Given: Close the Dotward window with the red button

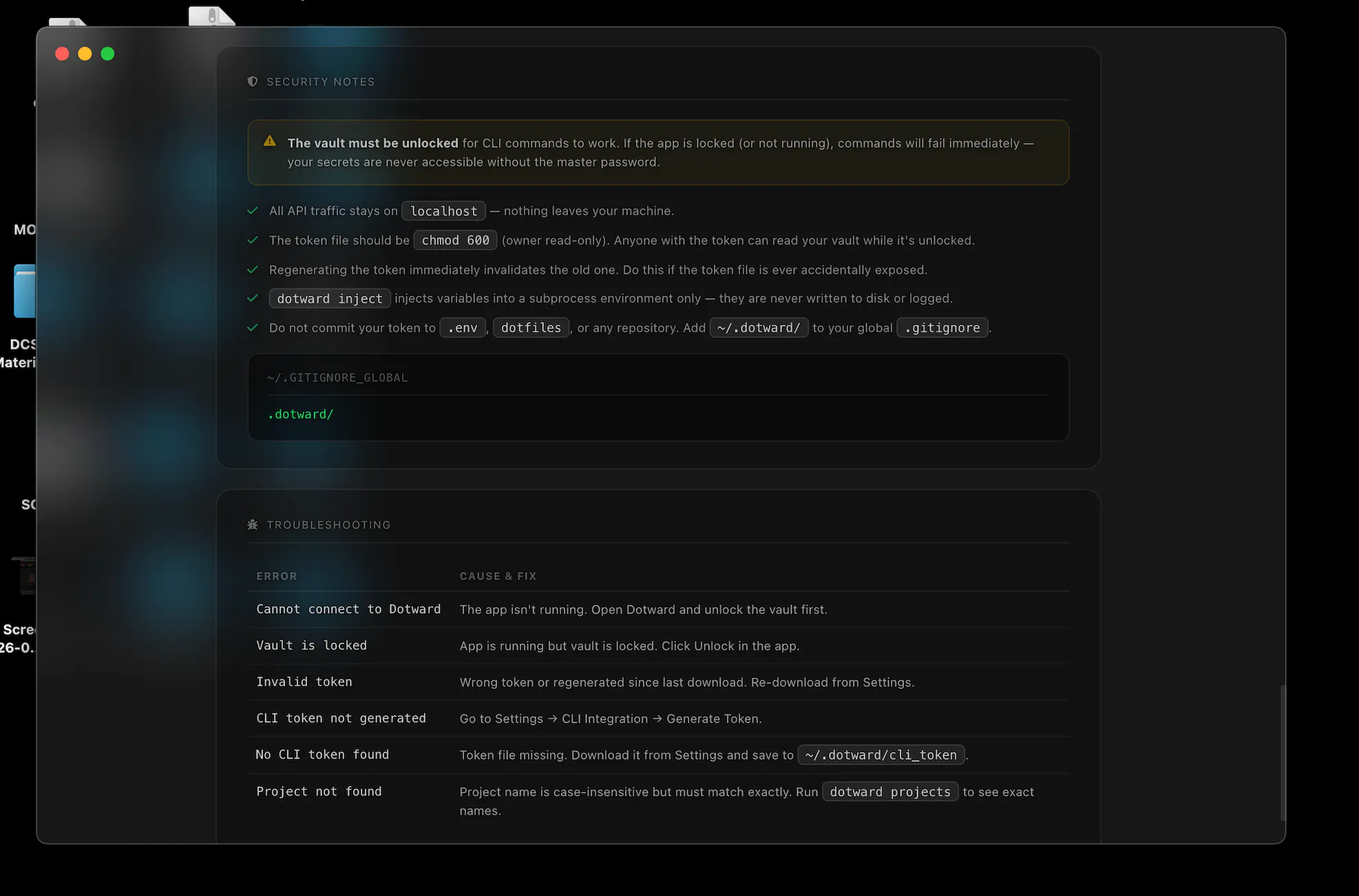Looking at the screenshot, I should pos(62,54).
